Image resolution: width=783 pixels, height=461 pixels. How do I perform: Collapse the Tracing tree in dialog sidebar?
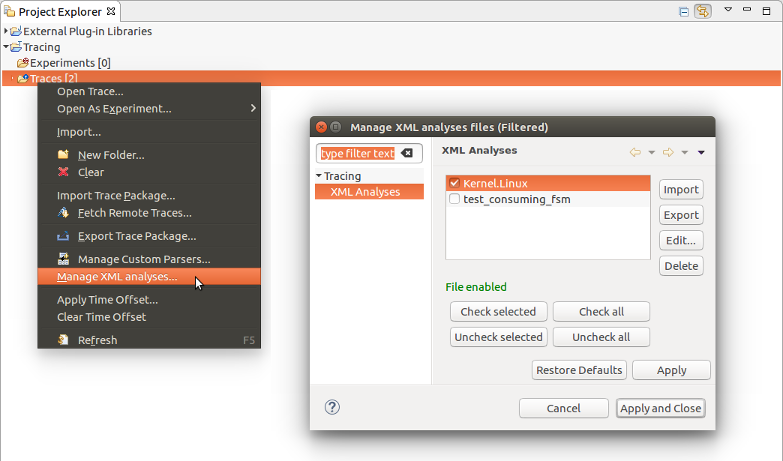click(x=318, y=176)
